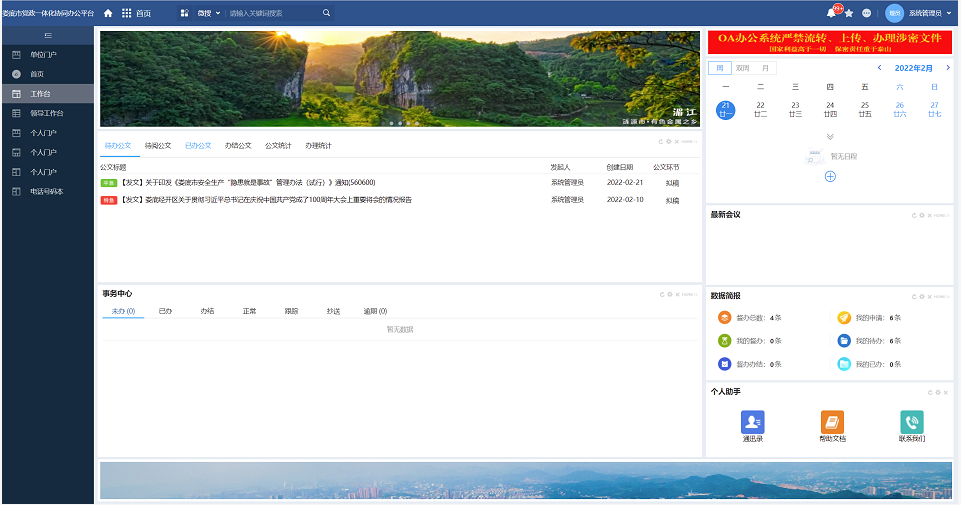Collapse the left sidebar menu toggle

(x=48, y=36)
